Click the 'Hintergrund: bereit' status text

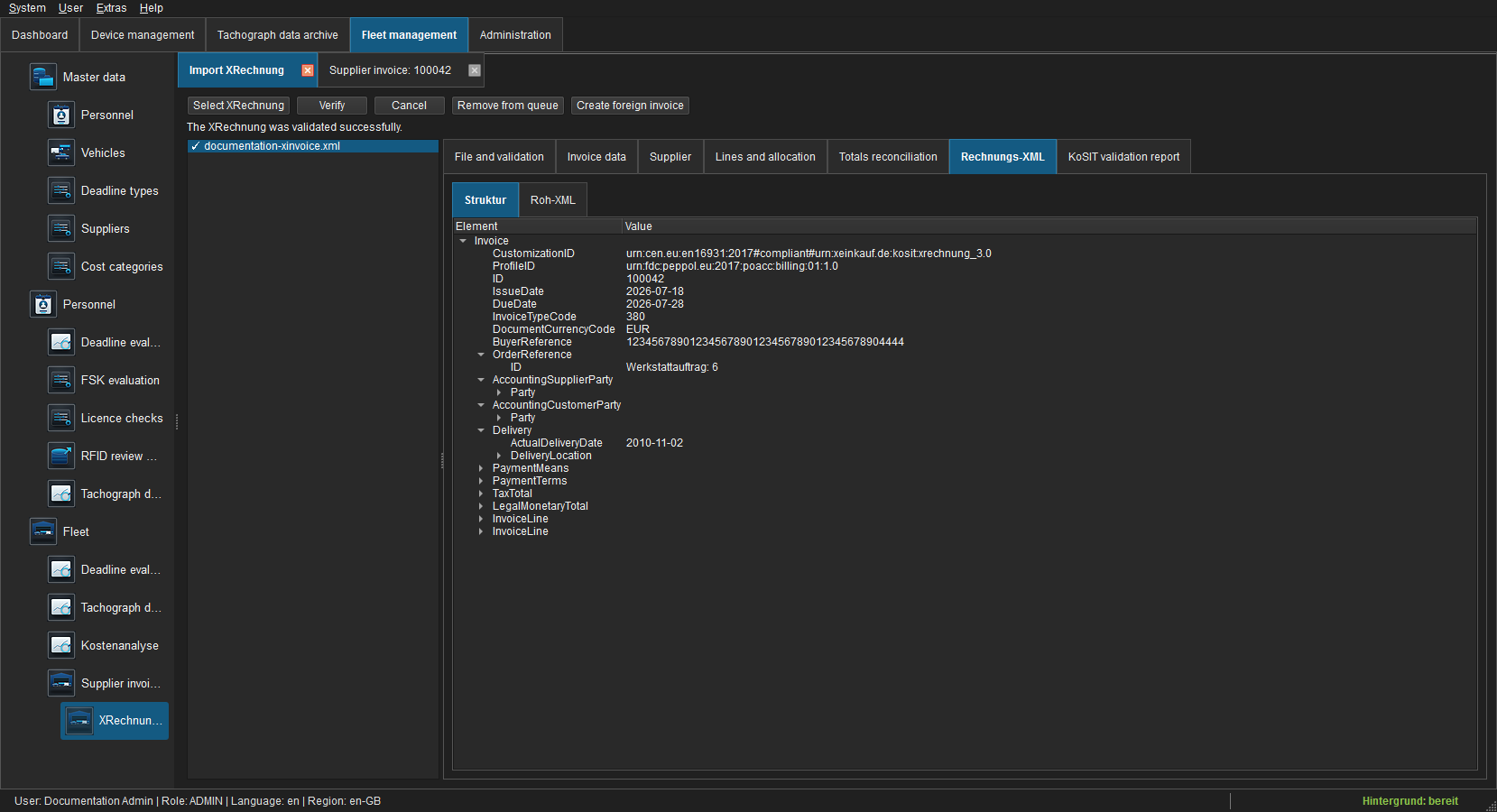(1409, 801)
